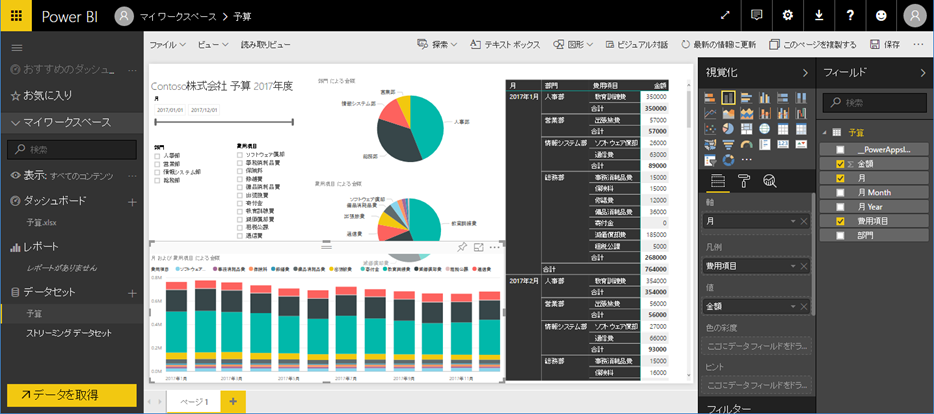Click the 保存 button
Image resolution: width=934 pixels, height=414 pixels.
coord(885,45)
